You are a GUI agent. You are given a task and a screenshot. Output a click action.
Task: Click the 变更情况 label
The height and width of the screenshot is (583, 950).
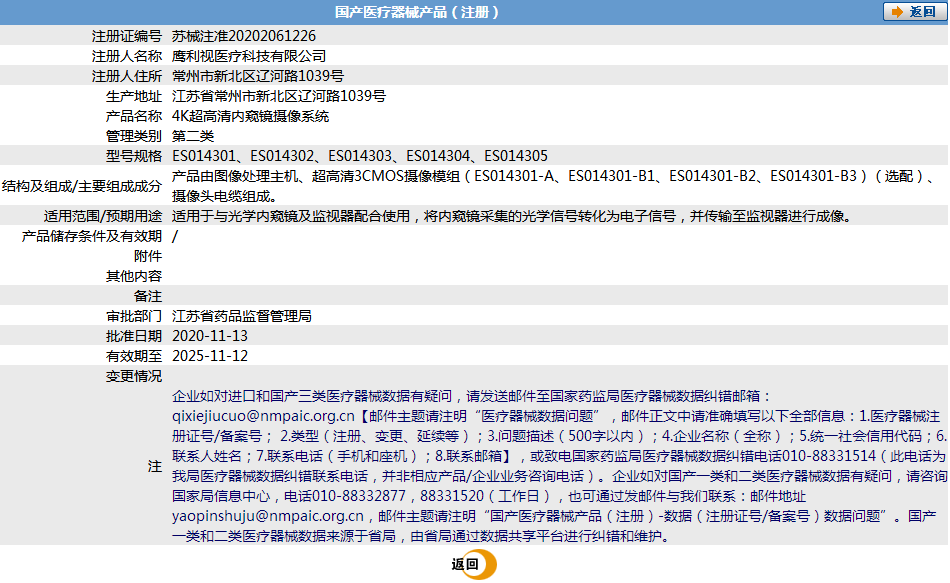click(134, 376)
